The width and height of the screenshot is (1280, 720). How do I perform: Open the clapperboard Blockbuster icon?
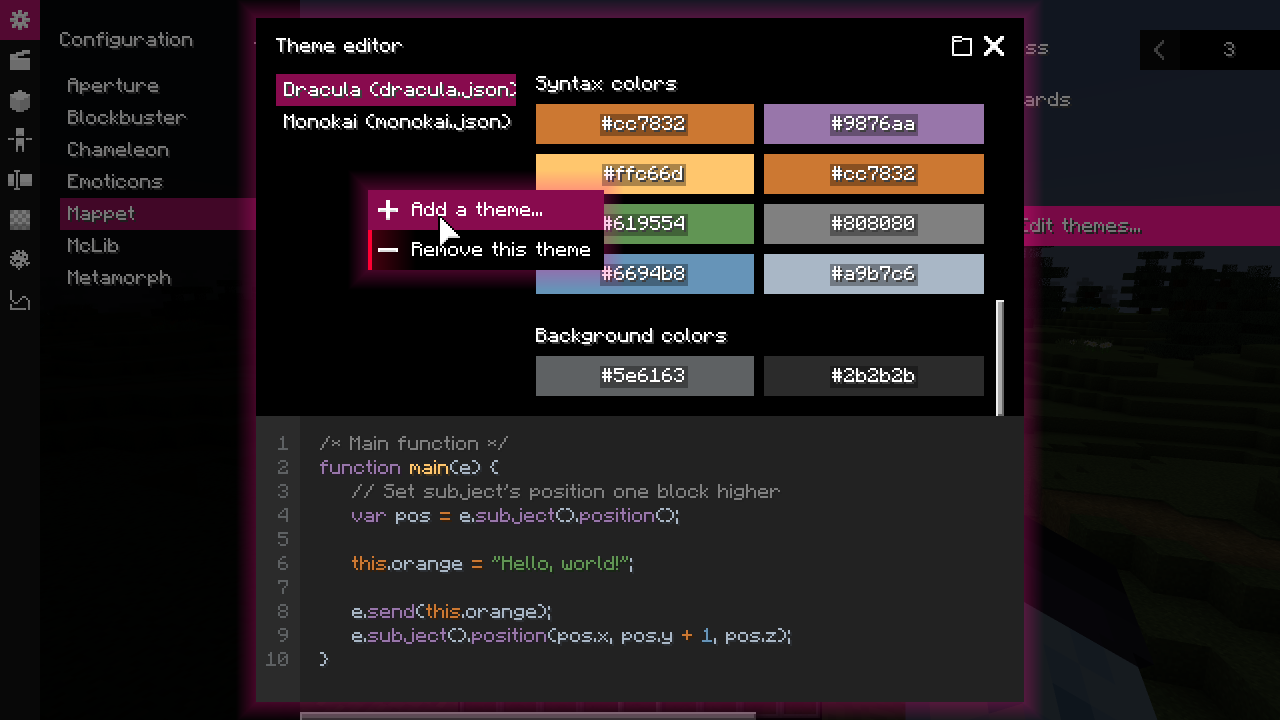point(20,58)
